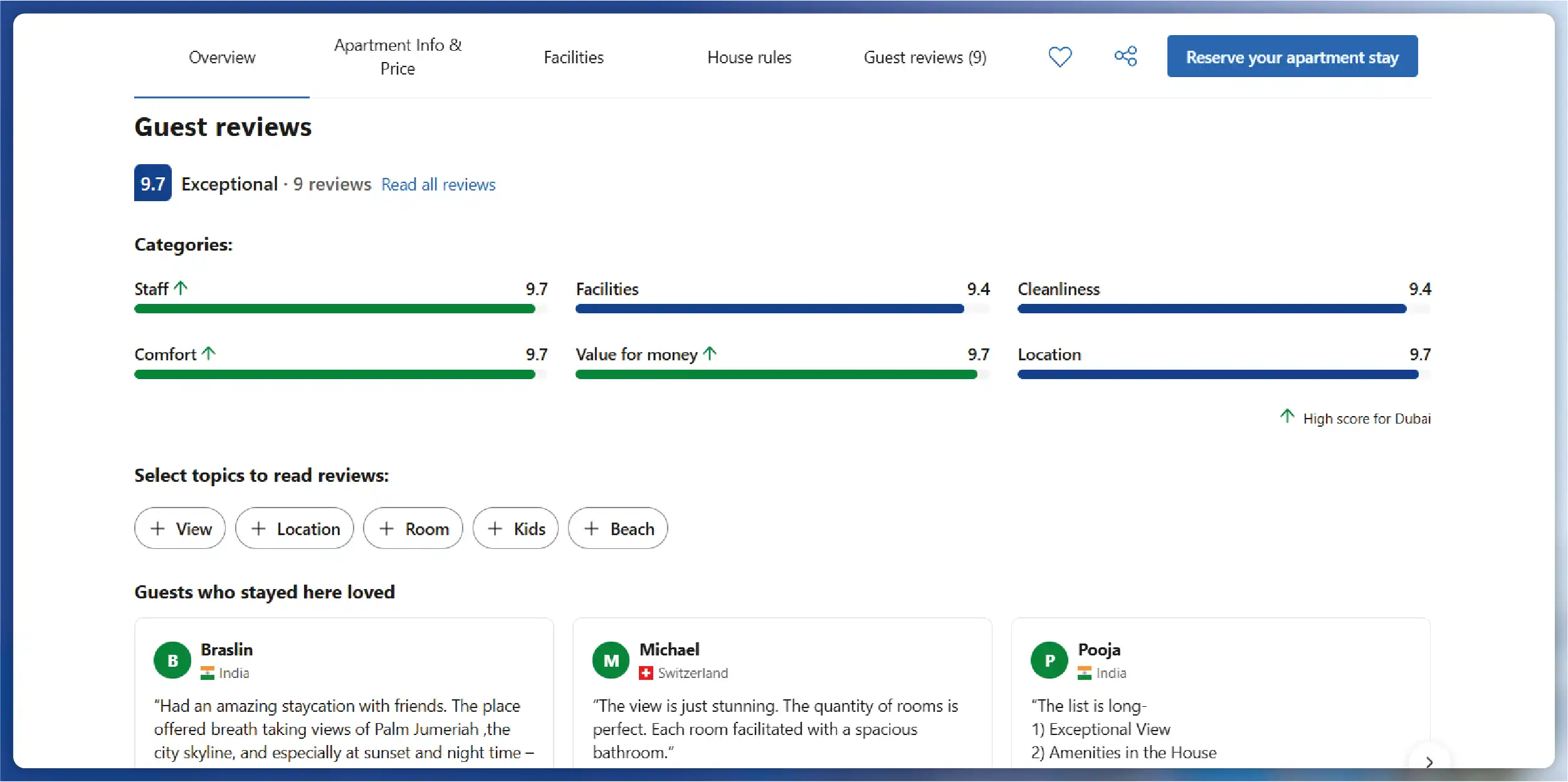Screen dimensions: 1568x782
Task: Open the Facilities tab
Action: coord(573,57)
